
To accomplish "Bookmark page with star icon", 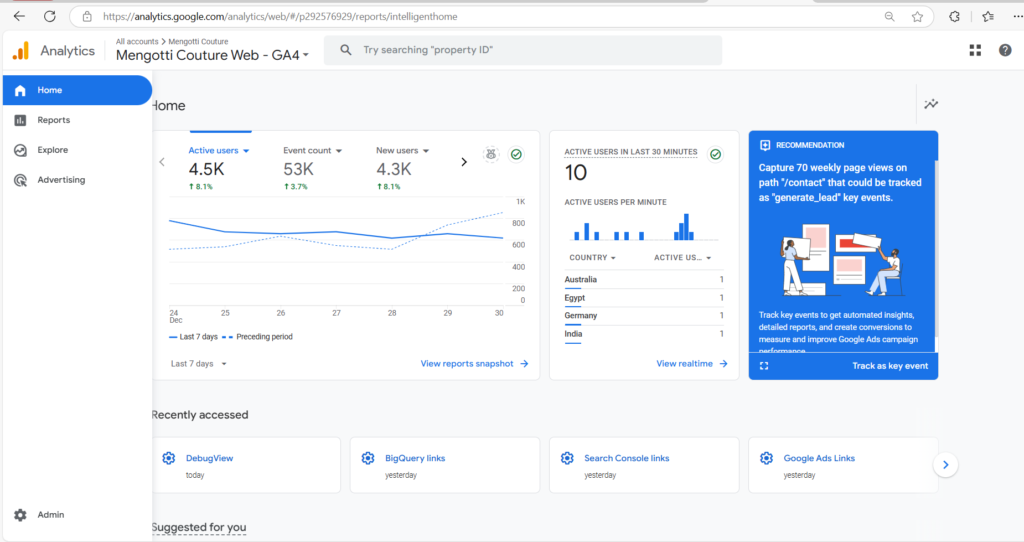I will click(x=918, y=16).
